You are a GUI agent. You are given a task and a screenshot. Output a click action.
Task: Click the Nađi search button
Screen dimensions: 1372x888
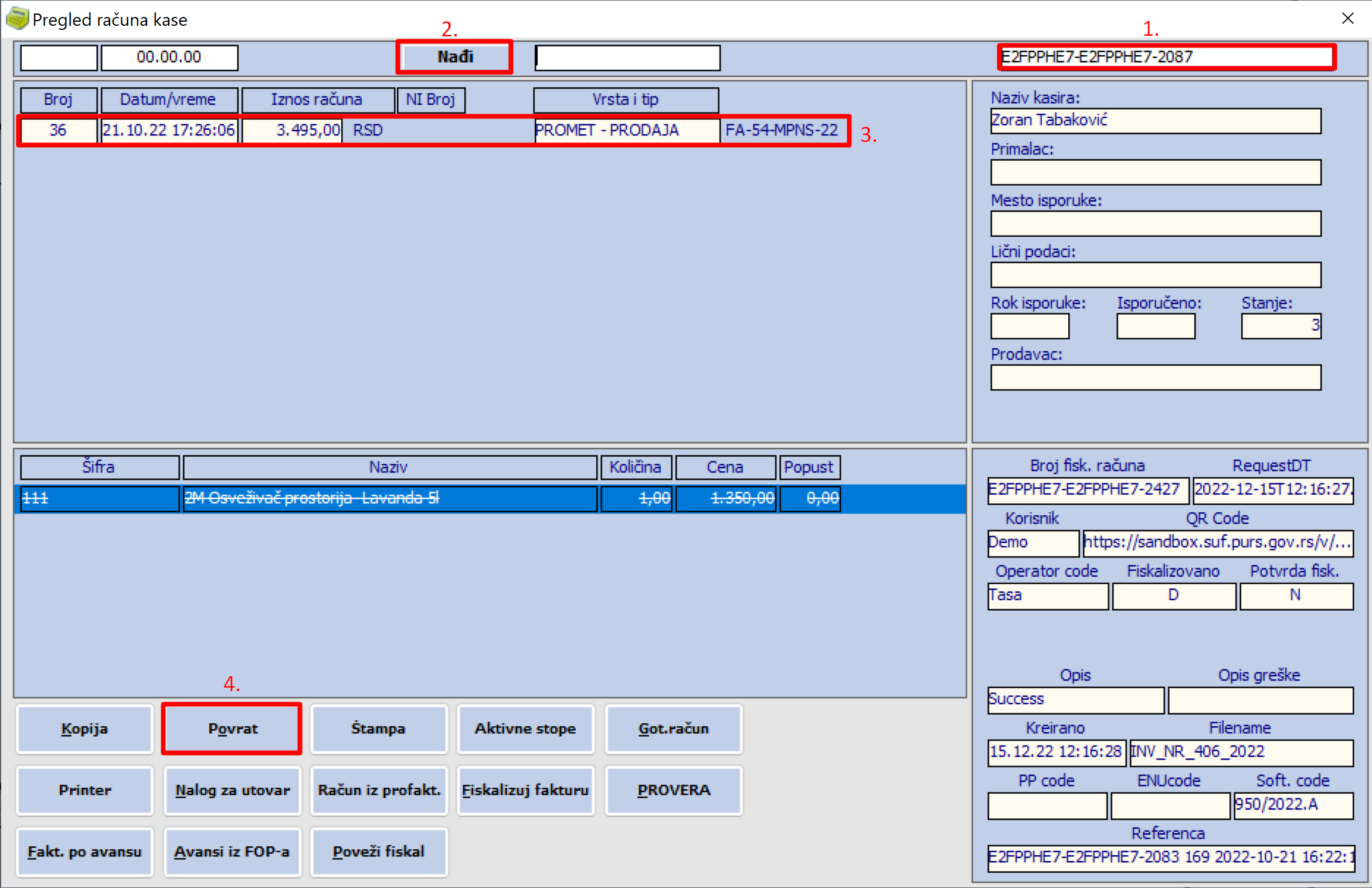pos(454,57)
